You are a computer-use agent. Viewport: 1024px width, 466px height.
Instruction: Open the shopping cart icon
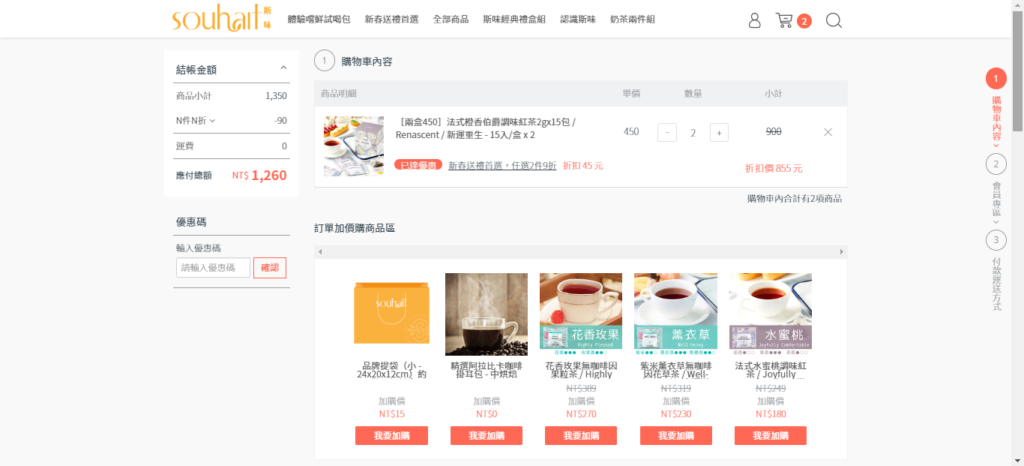(x=784, y=20)
